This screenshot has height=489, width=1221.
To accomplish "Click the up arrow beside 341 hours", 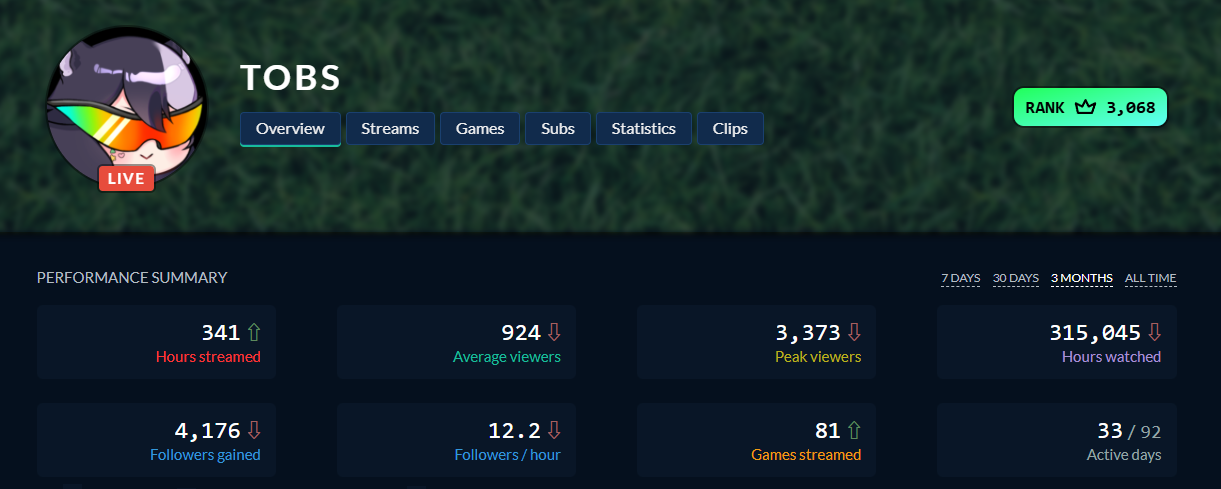I will coord(254,333).
